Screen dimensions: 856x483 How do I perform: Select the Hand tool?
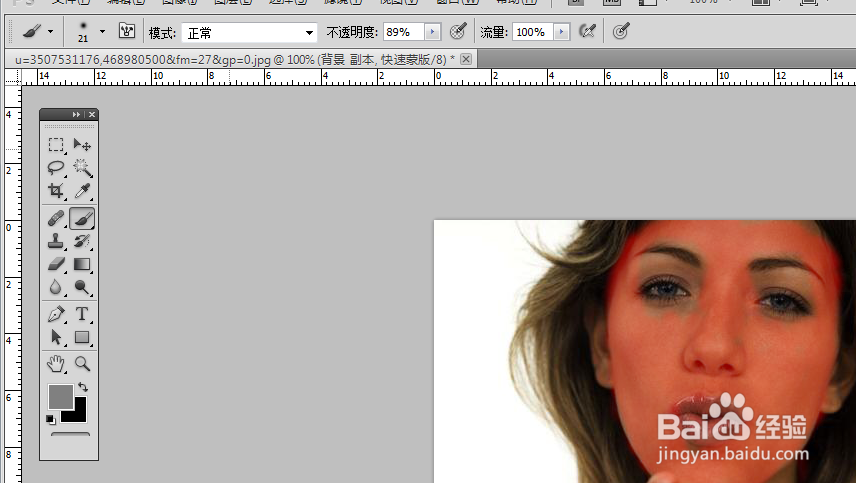pyautogui.click(x=56, y=364)
